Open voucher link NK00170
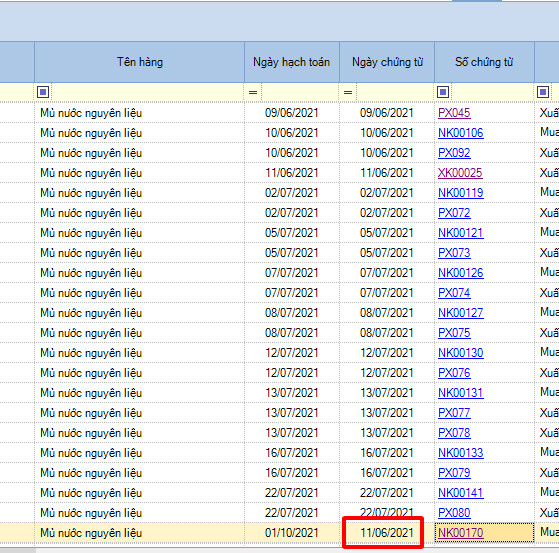 [461, 532]
